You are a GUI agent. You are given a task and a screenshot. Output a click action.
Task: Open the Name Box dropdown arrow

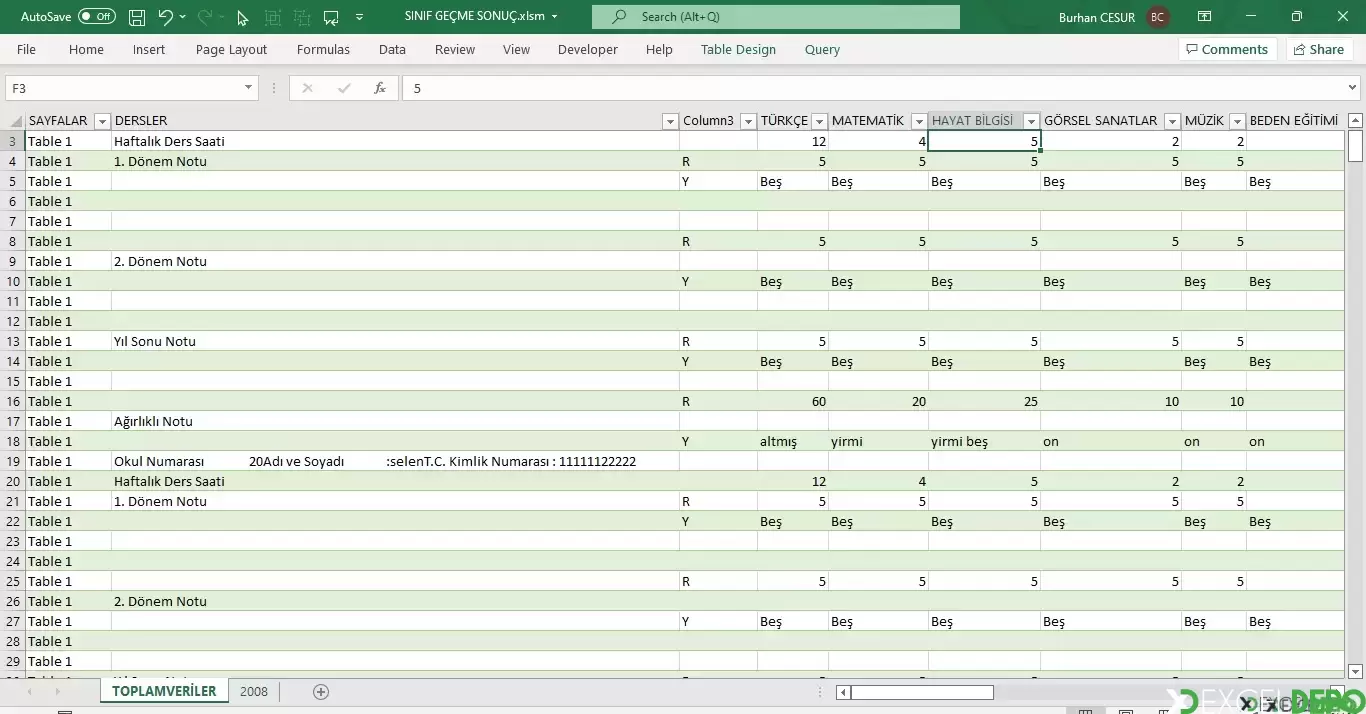coord(249,88)
